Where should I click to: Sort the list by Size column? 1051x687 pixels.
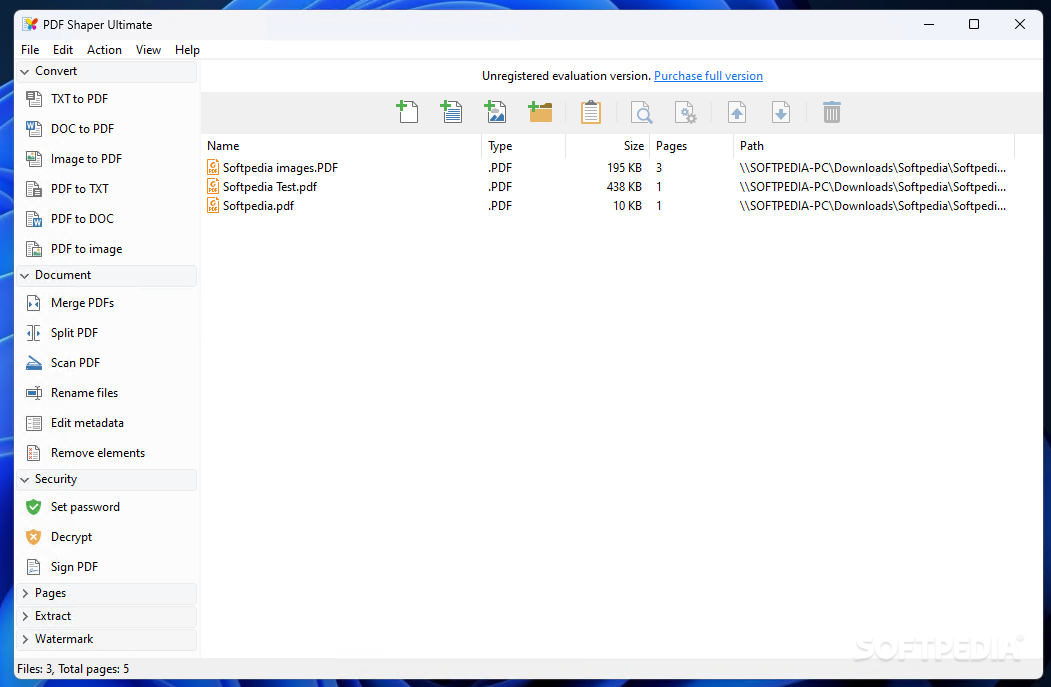607,145
